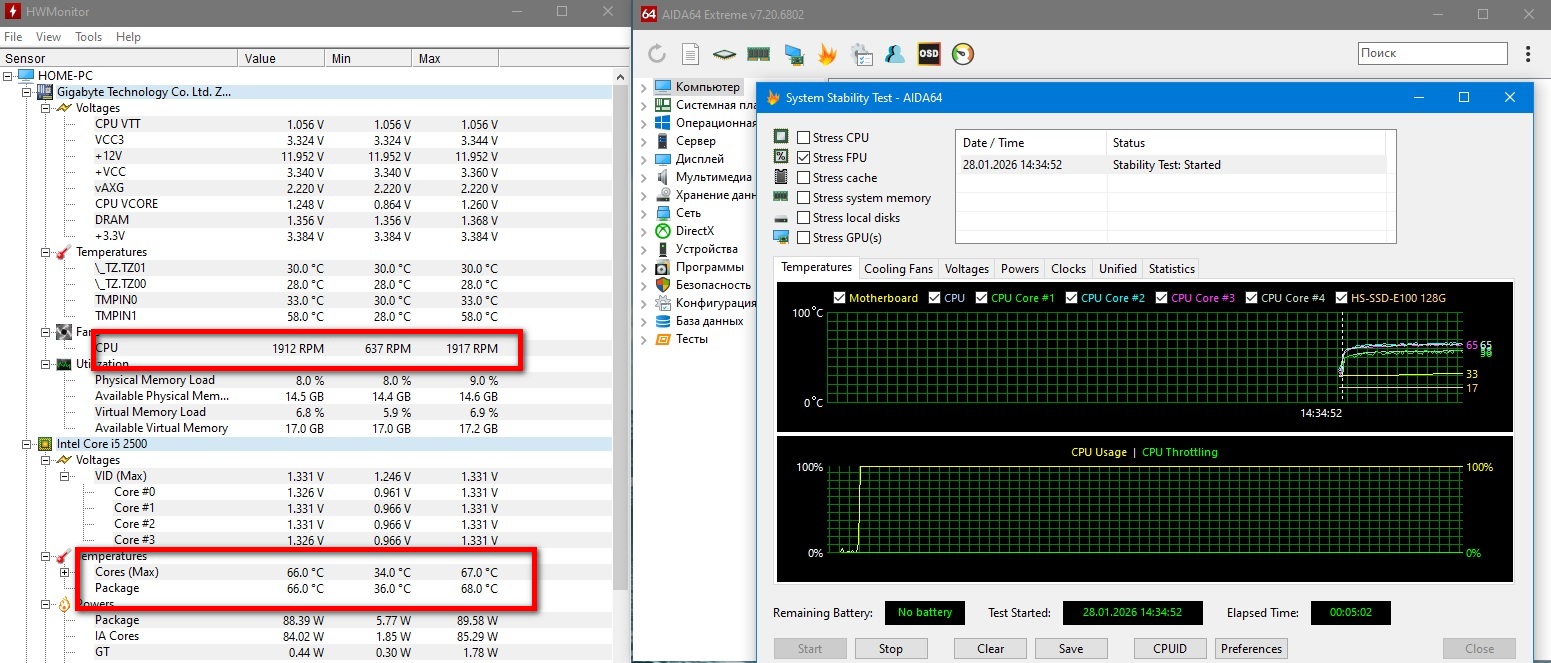Collapse the HOME-PC tree node in HWMonitor
The height and width of the screenshot is (663, 1551).
click(x=9, y=75)
